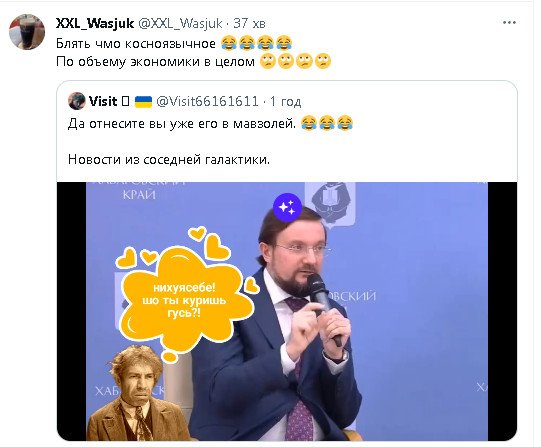Viewport: 541px width, 447px height.
Task: Click the 1 год quoted timestamp
Action: point(286,102)
